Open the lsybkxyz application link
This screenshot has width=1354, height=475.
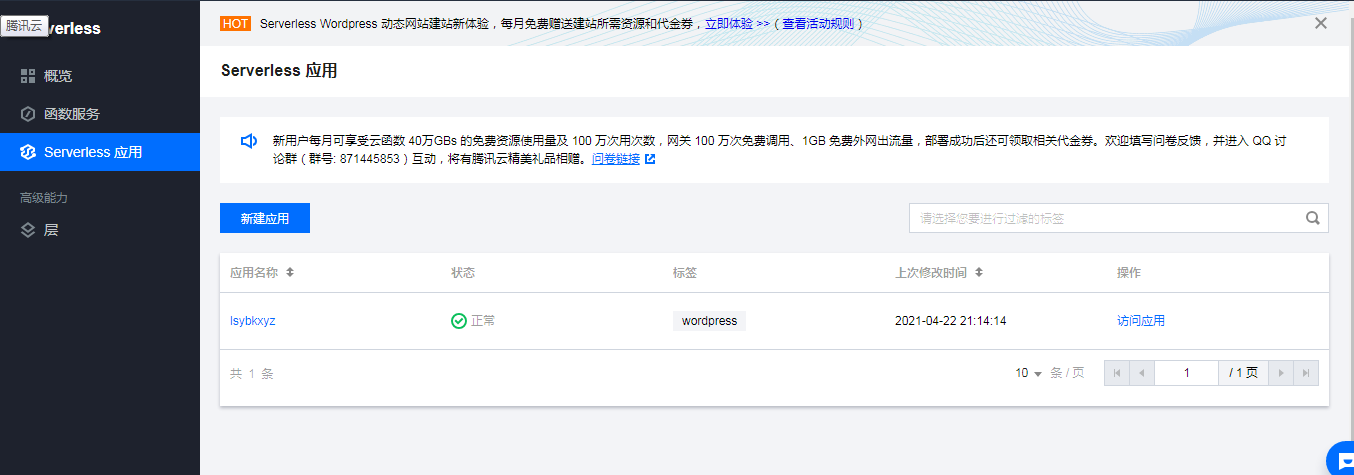click(253, 321)
